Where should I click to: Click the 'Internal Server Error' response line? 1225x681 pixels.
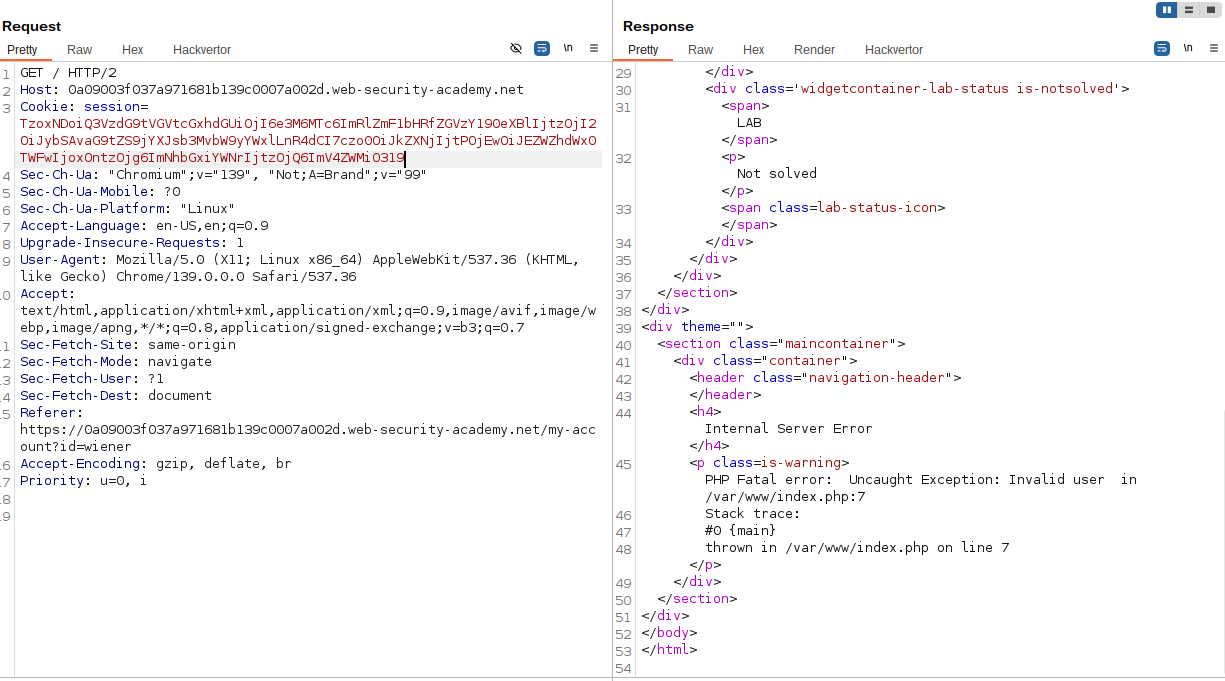(788, 428)
